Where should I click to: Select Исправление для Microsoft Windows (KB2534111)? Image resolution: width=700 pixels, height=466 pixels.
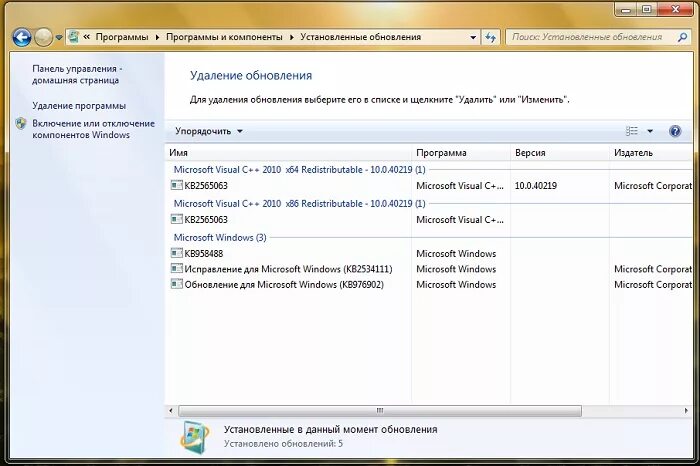pyautogui.click(x=288, y=269)
